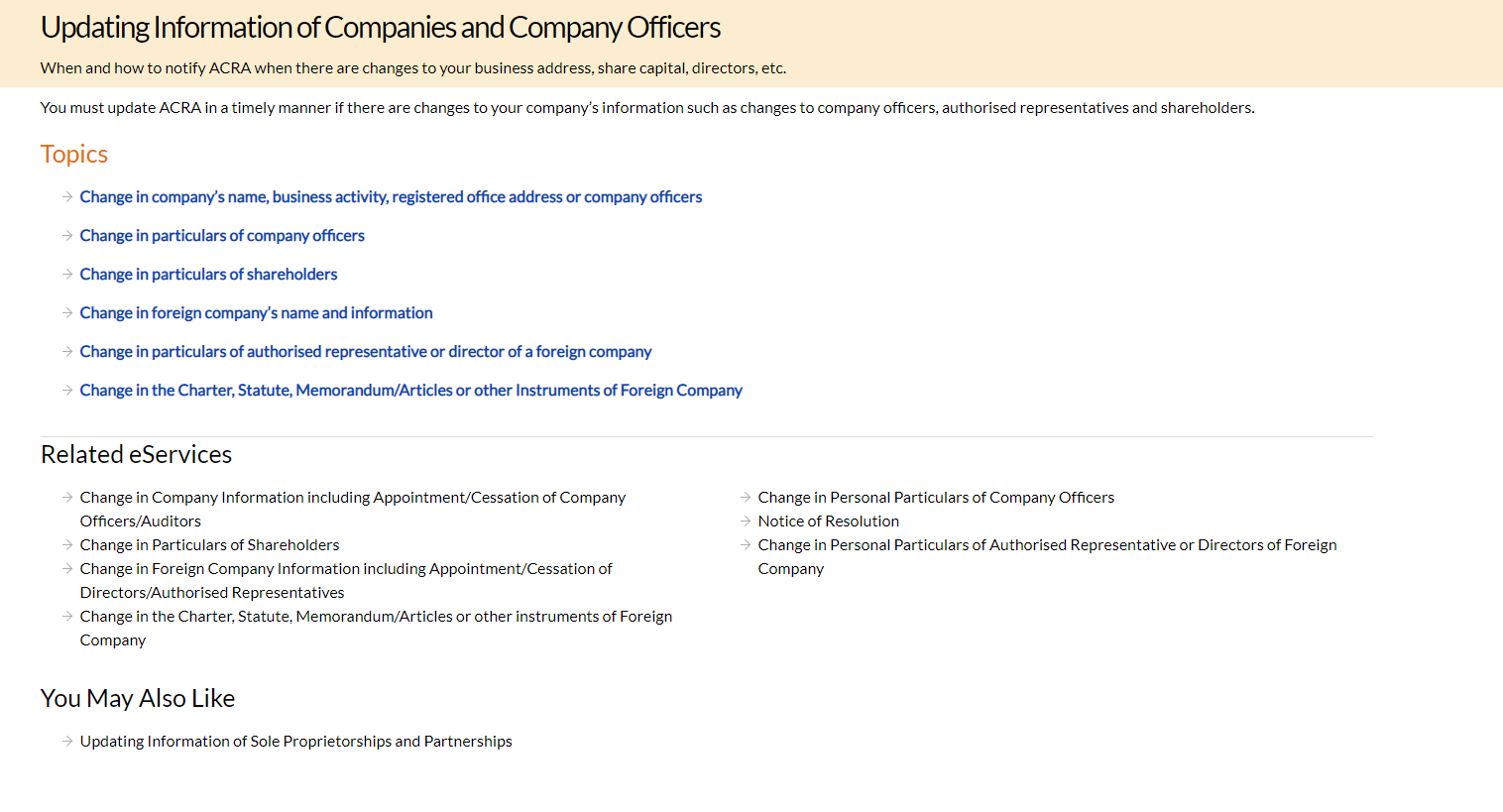Open Foreign Company Information Directors/Authorised Representatives eService

click(346, 580)
